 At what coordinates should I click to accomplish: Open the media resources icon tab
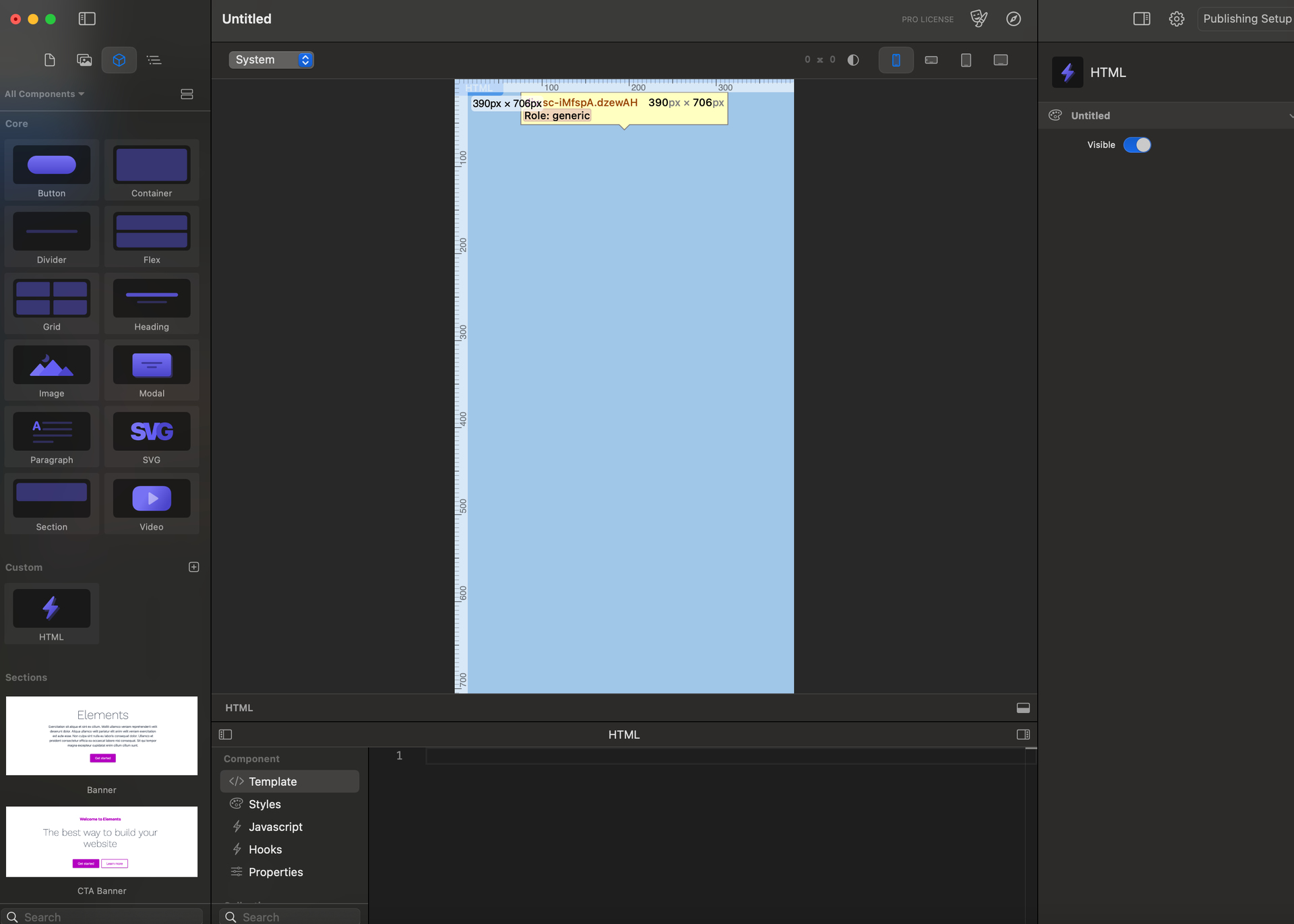(x=84, y=60)
